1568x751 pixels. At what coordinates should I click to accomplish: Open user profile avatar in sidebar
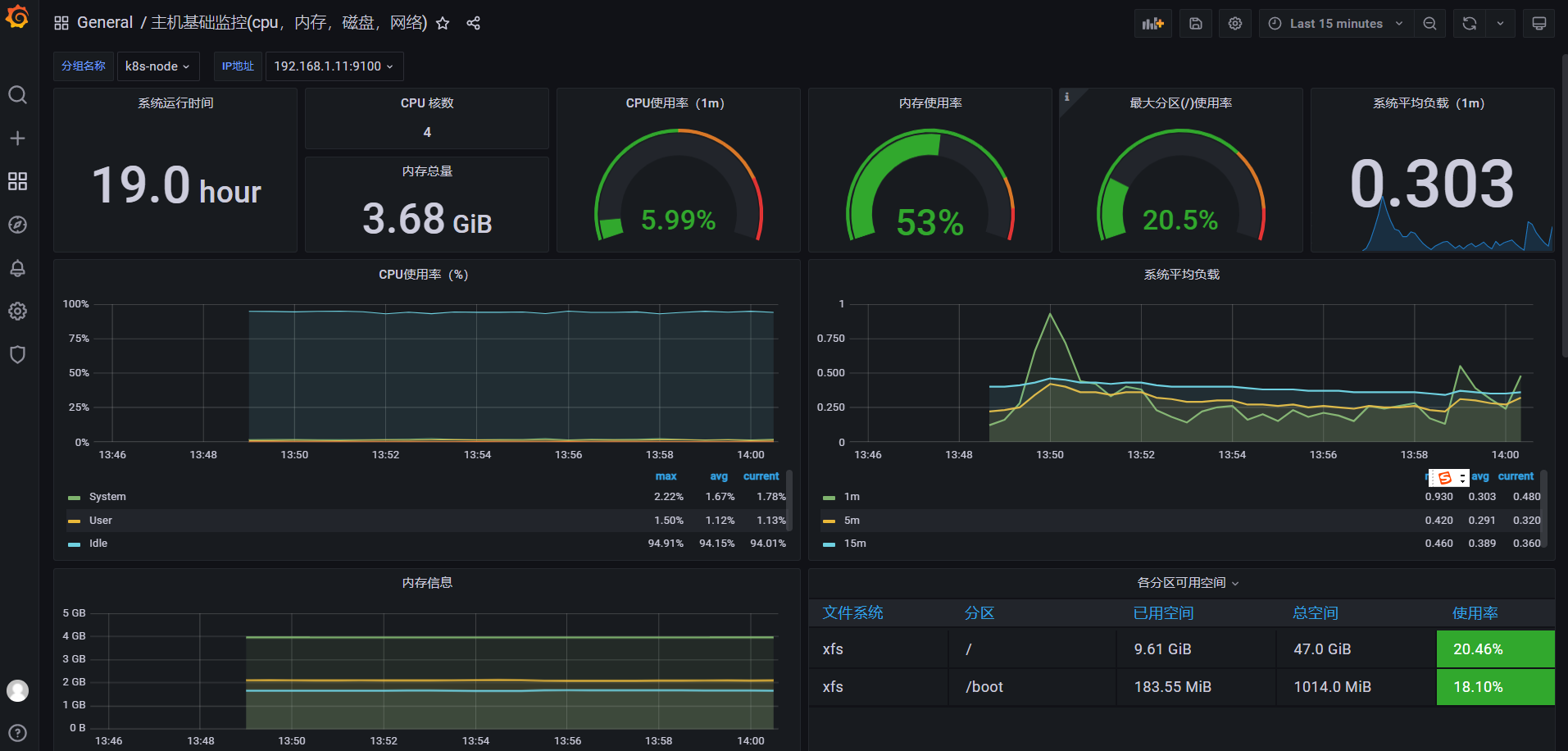pos(17,691)
